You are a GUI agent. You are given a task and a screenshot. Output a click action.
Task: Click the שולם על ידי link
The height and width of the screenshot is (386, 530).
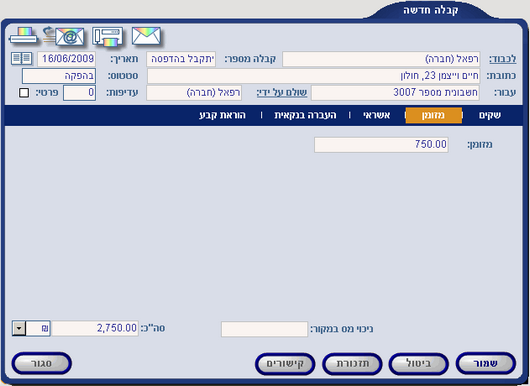tap(282, 93)
